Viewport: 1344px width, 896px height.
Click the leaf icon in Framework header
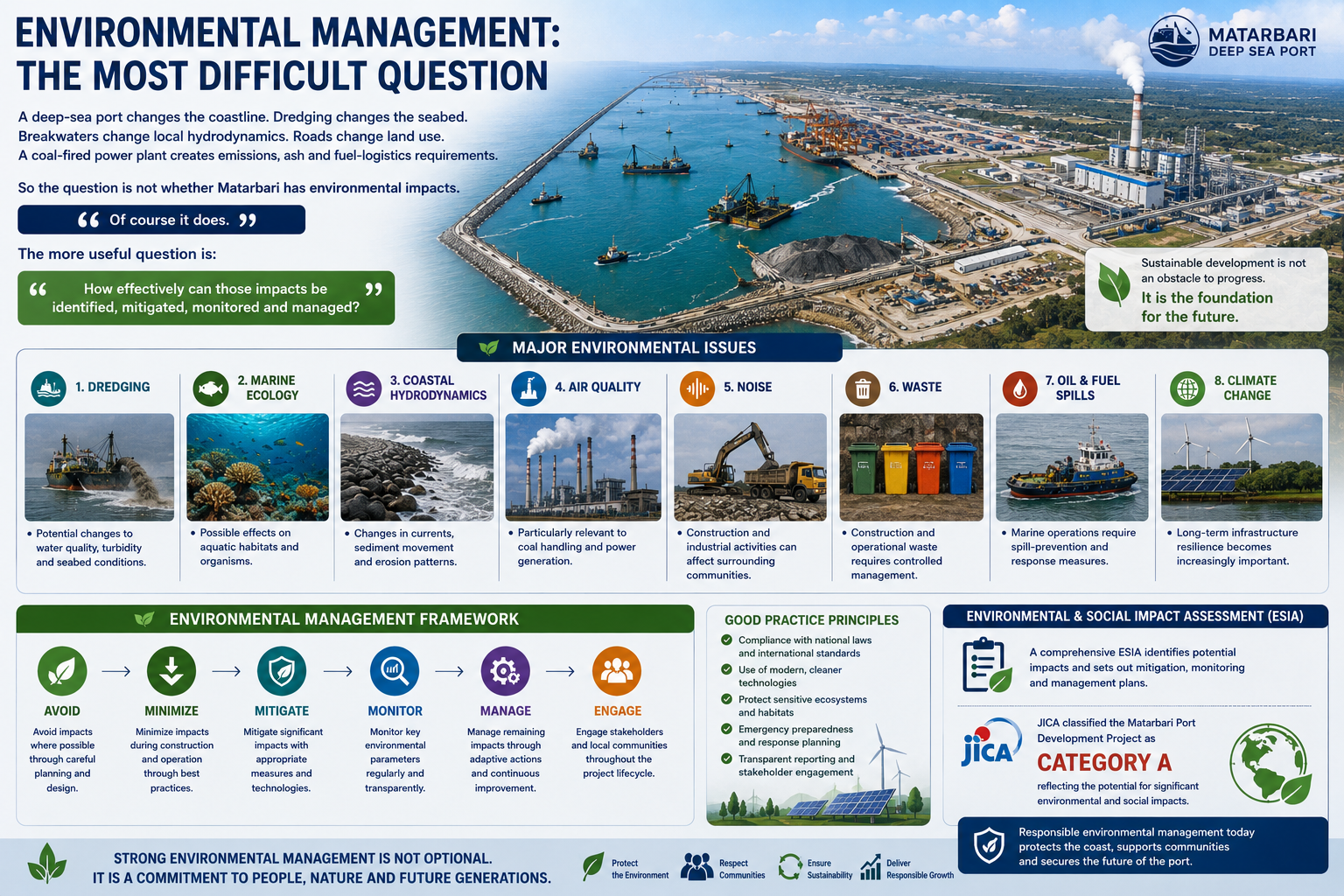(x=144, y=619)
